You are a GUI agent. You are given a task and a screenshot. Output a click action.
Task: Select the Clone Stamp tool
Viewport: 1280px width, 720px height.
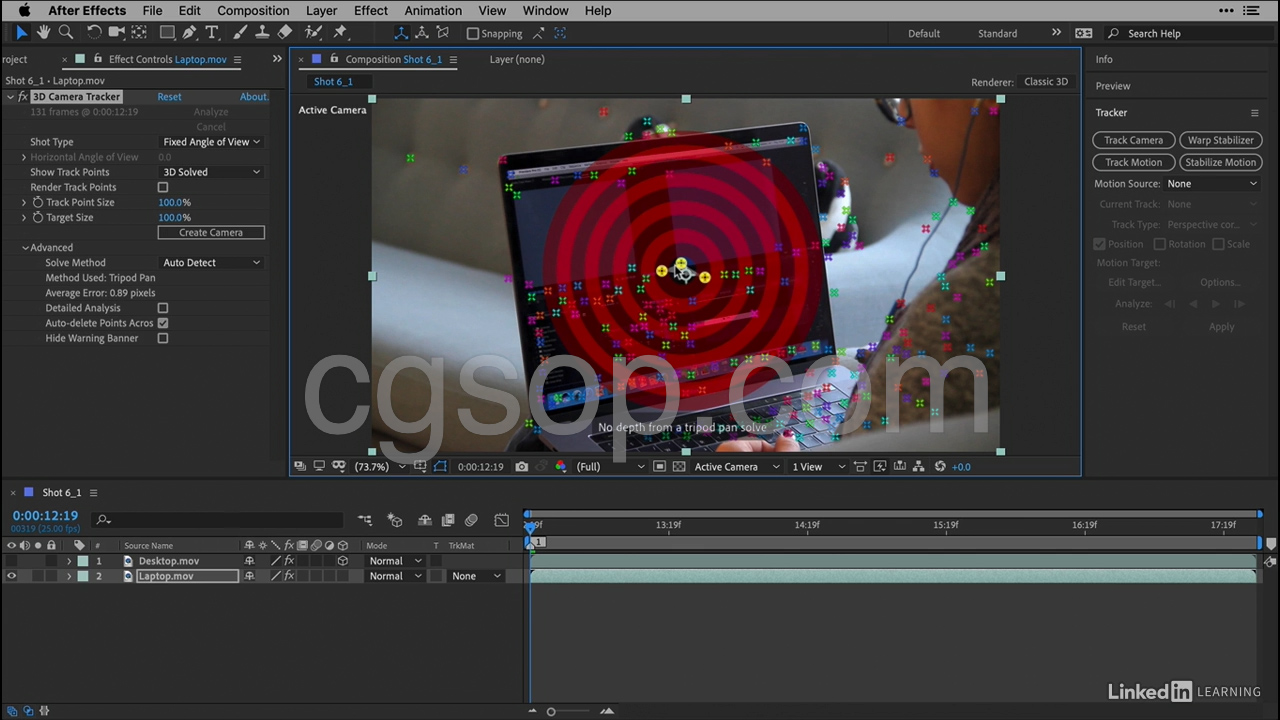[x=262, y=33]
